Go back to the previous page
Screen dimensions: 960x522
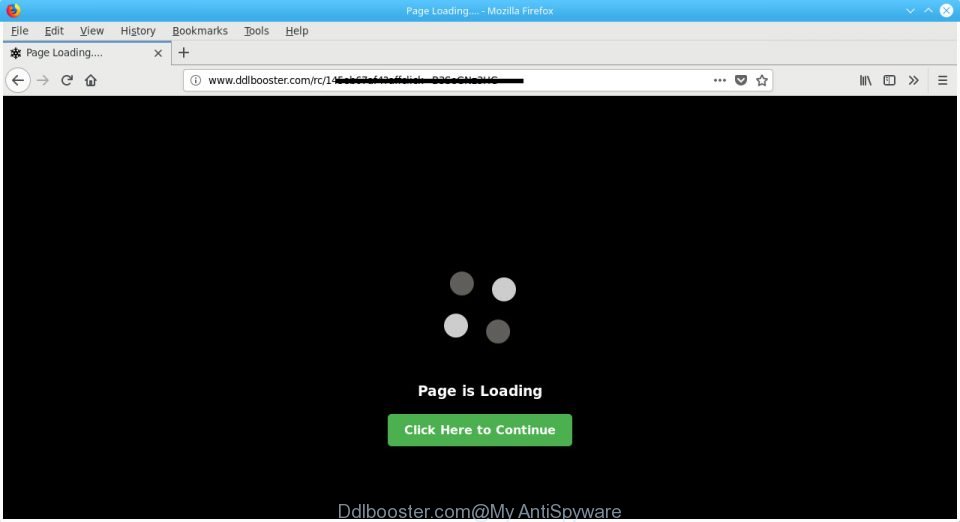tap(18, 80)
